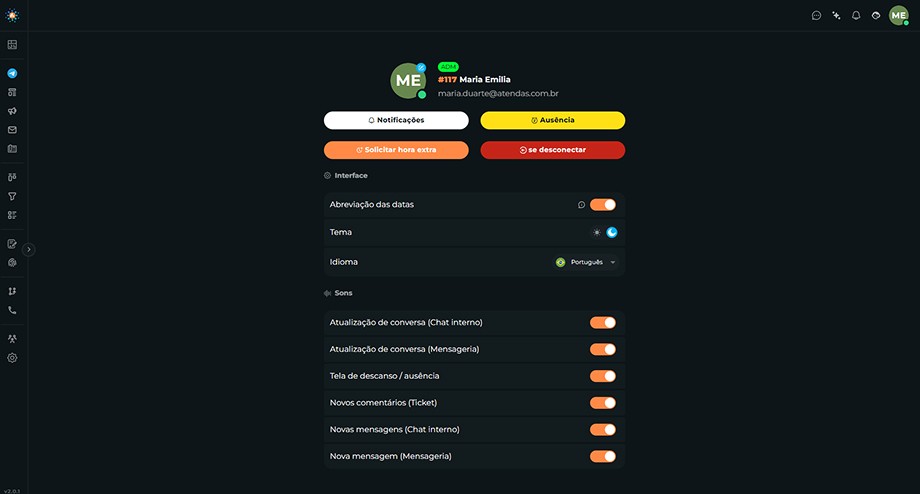Viewport: 920px width, 494px height.
Task: Open the Idioma Português dropdown
Action: [586, 262]
